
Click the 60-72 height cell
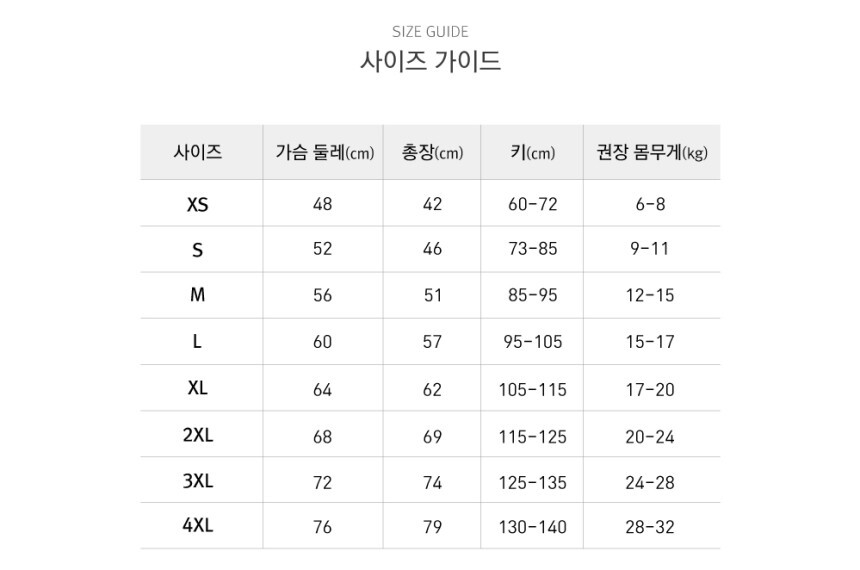[532, 204]
